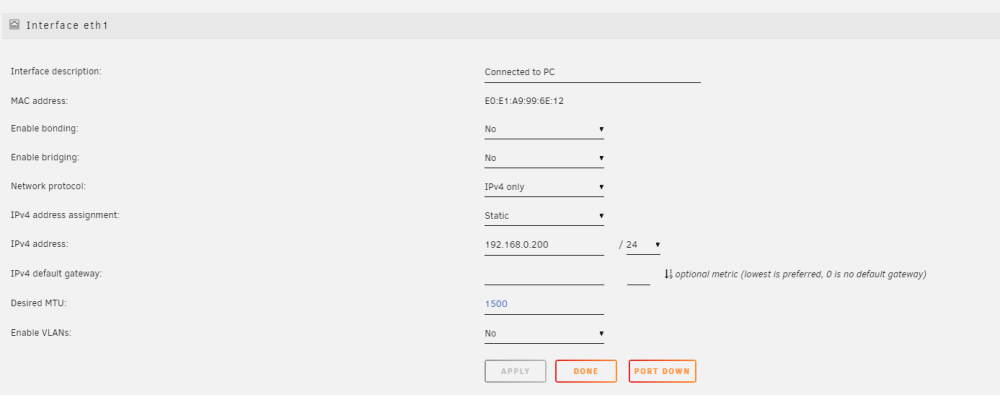Edit the Interface description field

tap(592, 73)
